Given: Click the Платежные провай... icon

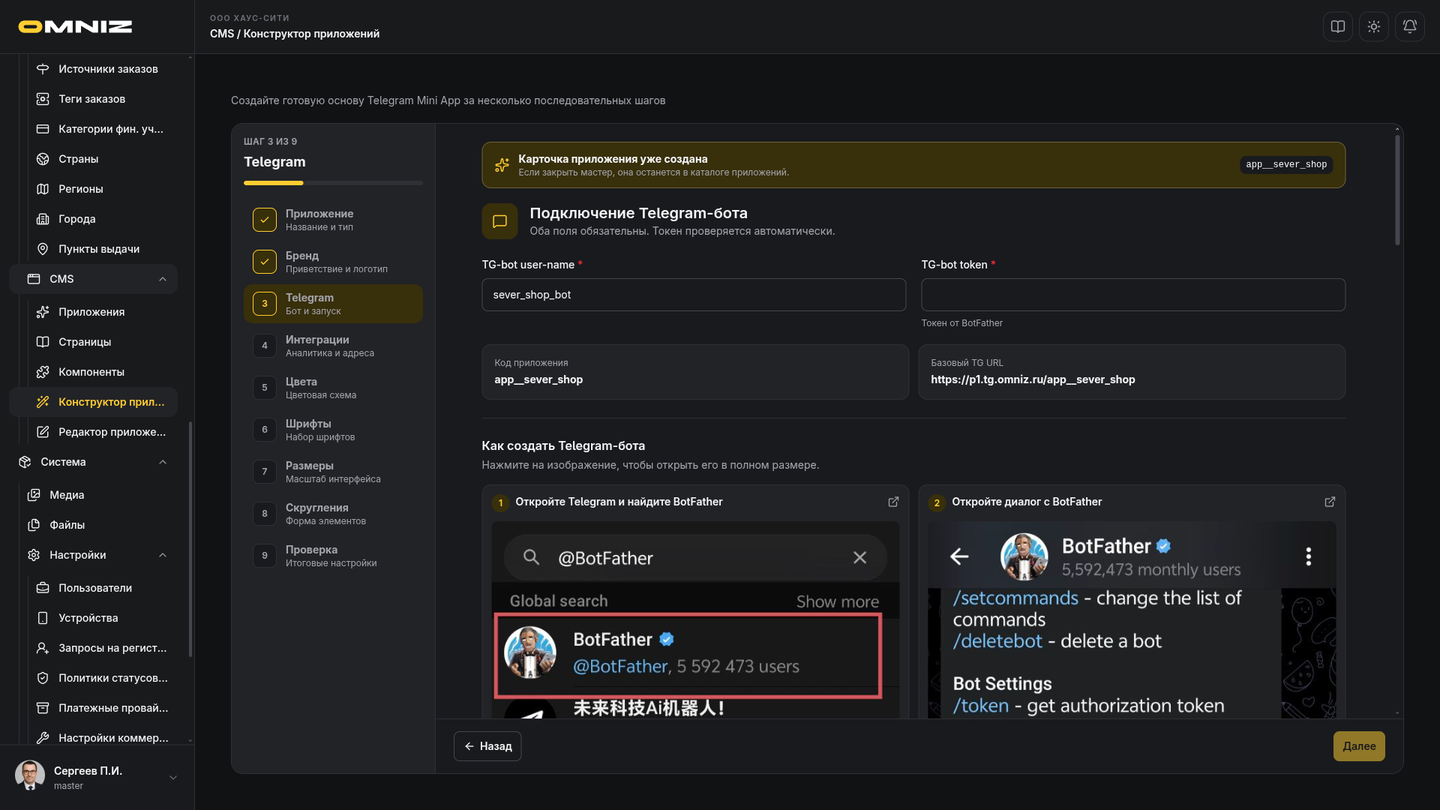Looking at the screenshot, I should pos(43,708).
